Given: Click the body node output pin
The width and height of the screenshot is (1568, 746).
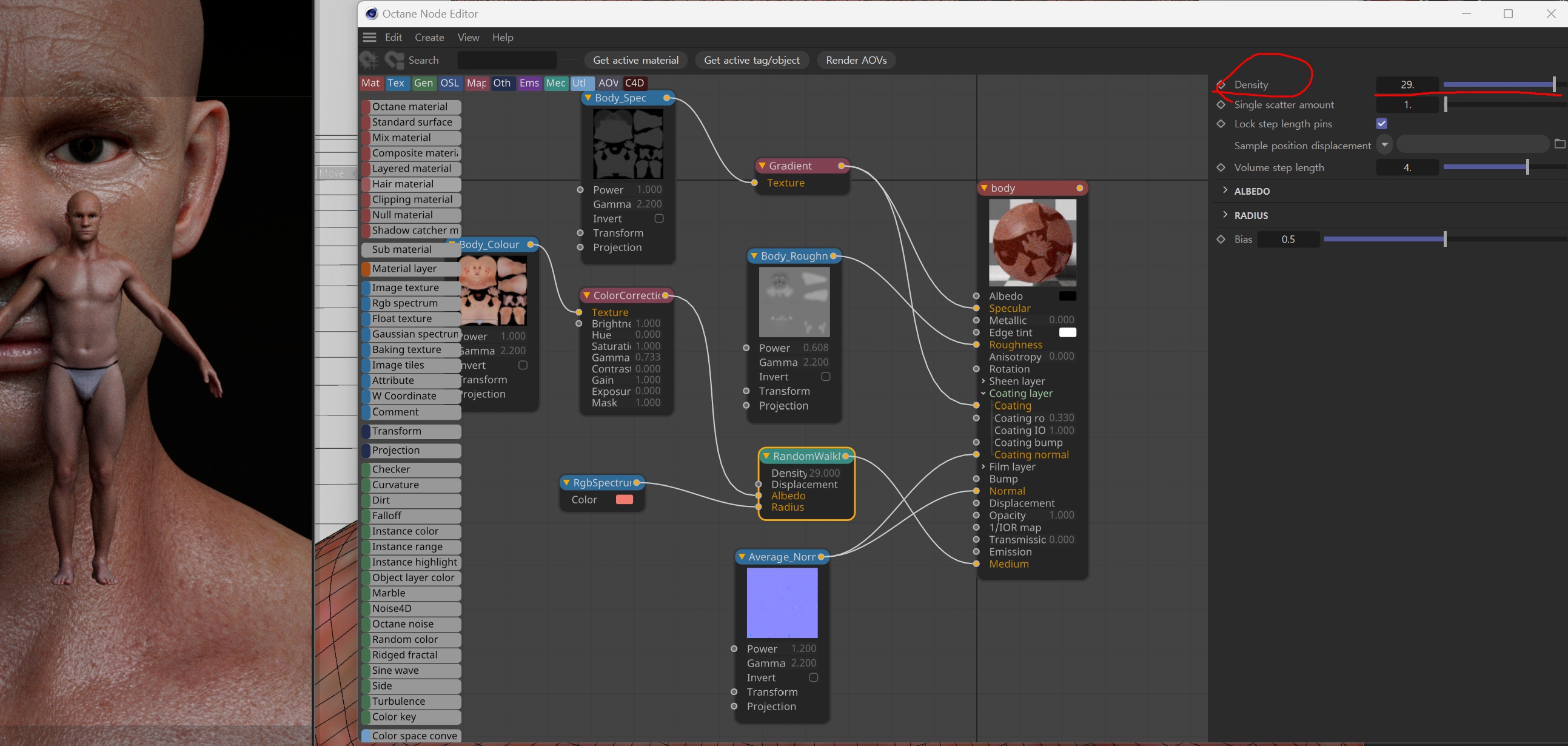Looking at the screenshot, I should [1080, 188].
